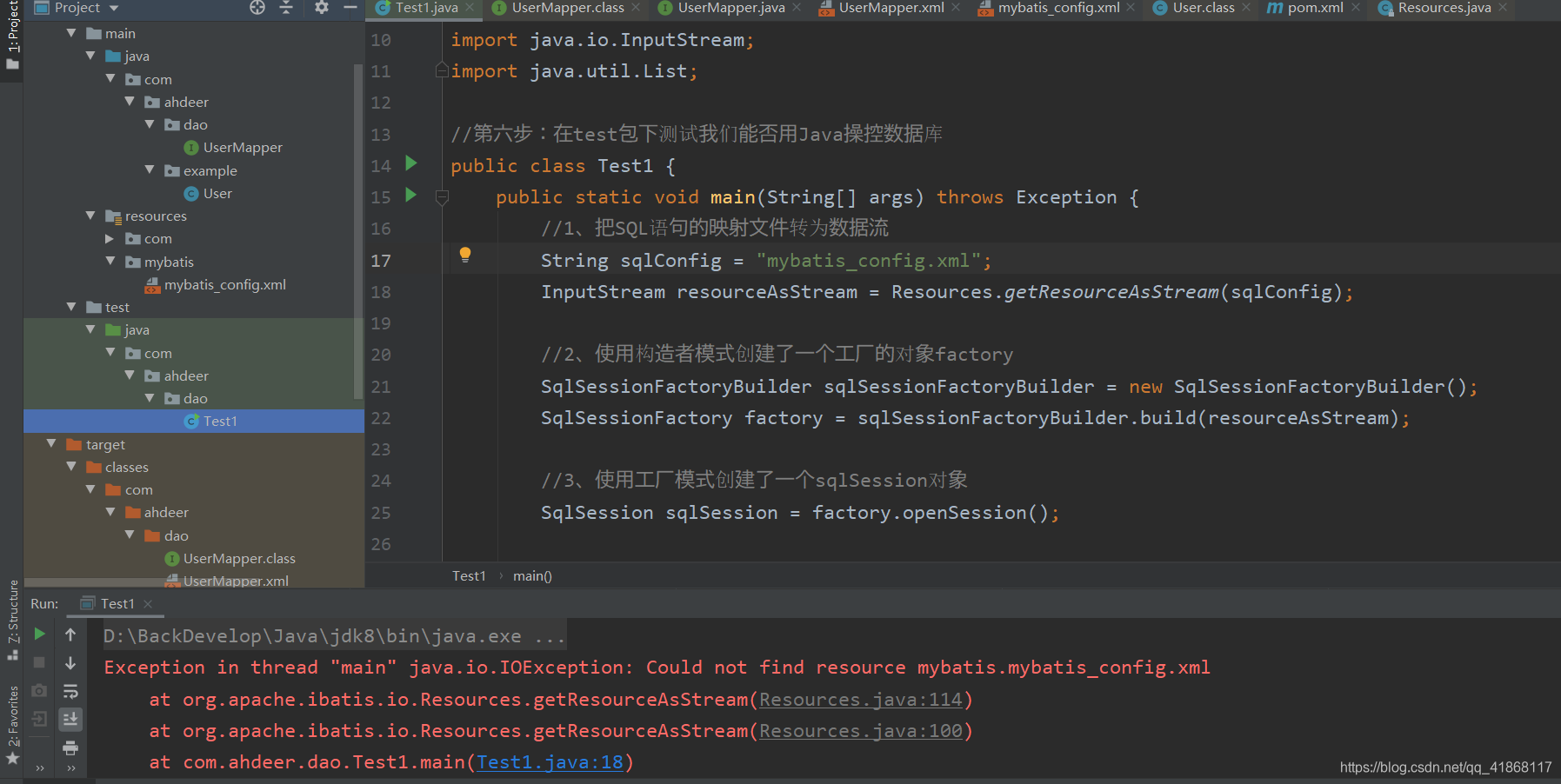Collapse the test folder
1561x784 pixels.
pyautogui.click(x=71, y=307)
